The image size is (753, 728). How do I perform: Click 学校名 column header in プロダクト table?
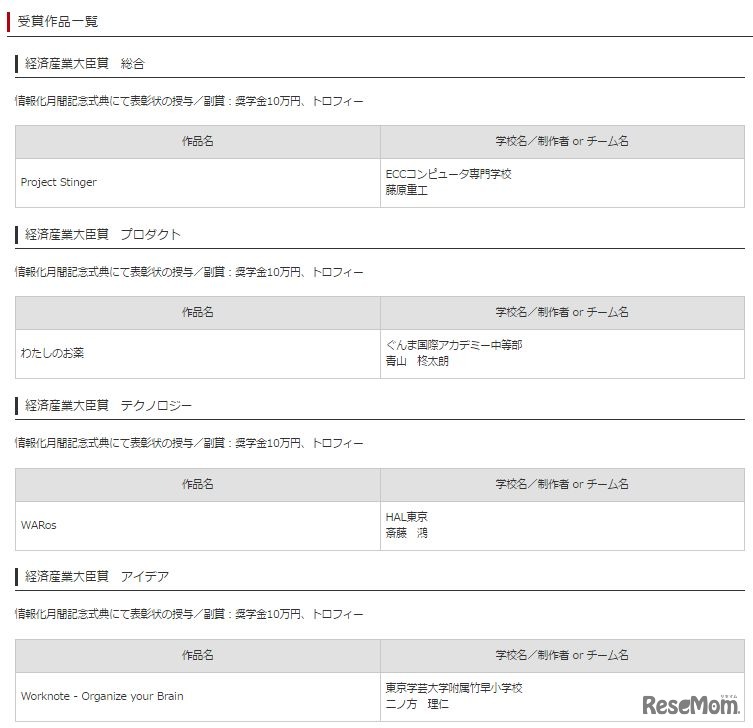coord(562,312)
